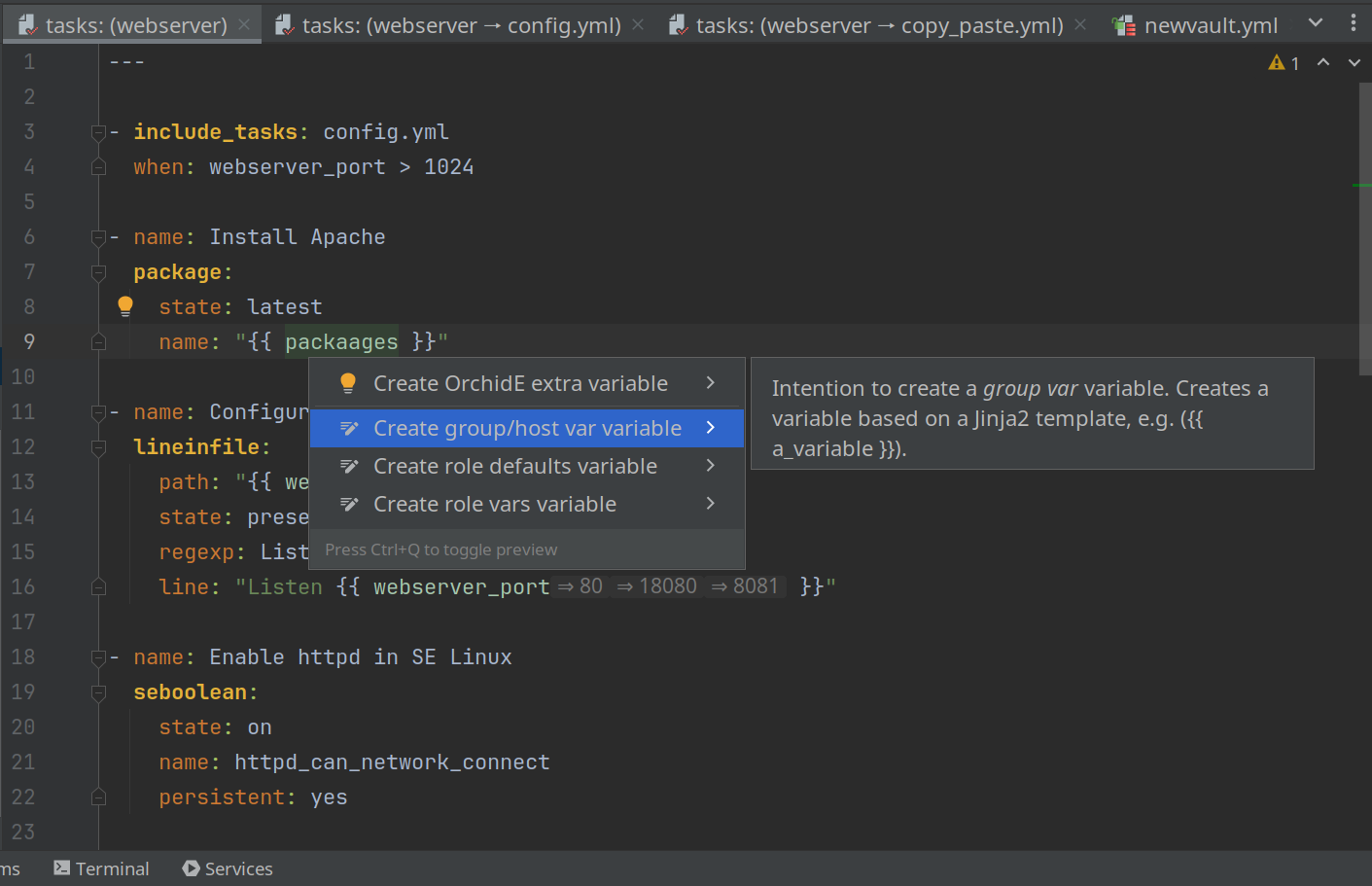
Task: Select Create OrchidE extra variable
Action: [x=526, y=384]
